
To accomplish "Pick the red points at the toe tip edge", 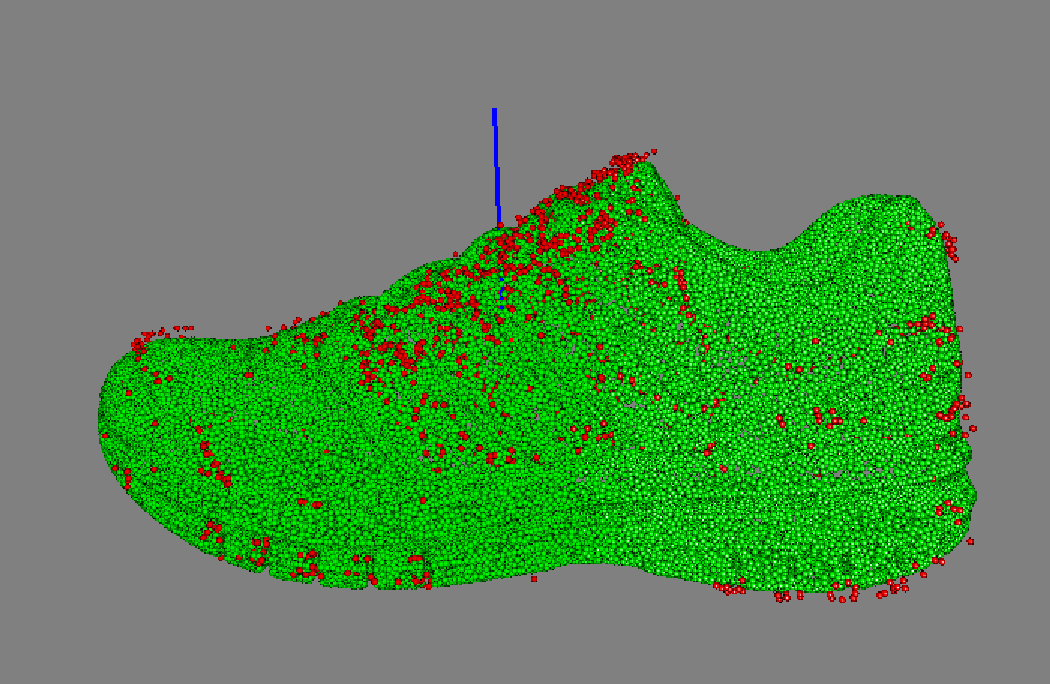I will tap(140, 344).
